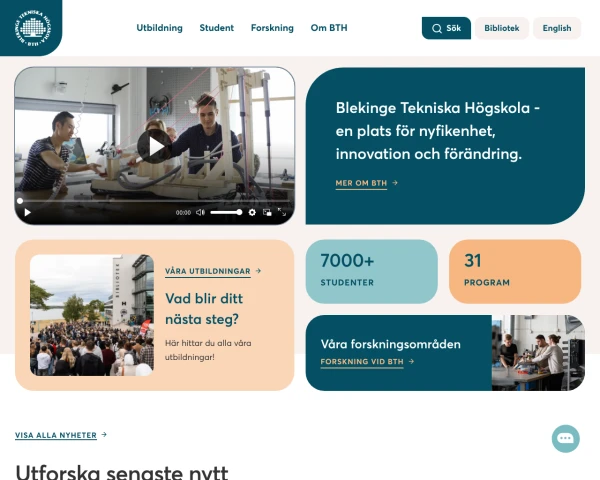Image resolution: width=600 pixels, height=480 pixels.
Task: Mute the video using speaker icon
Action: [x=200, y=212]
